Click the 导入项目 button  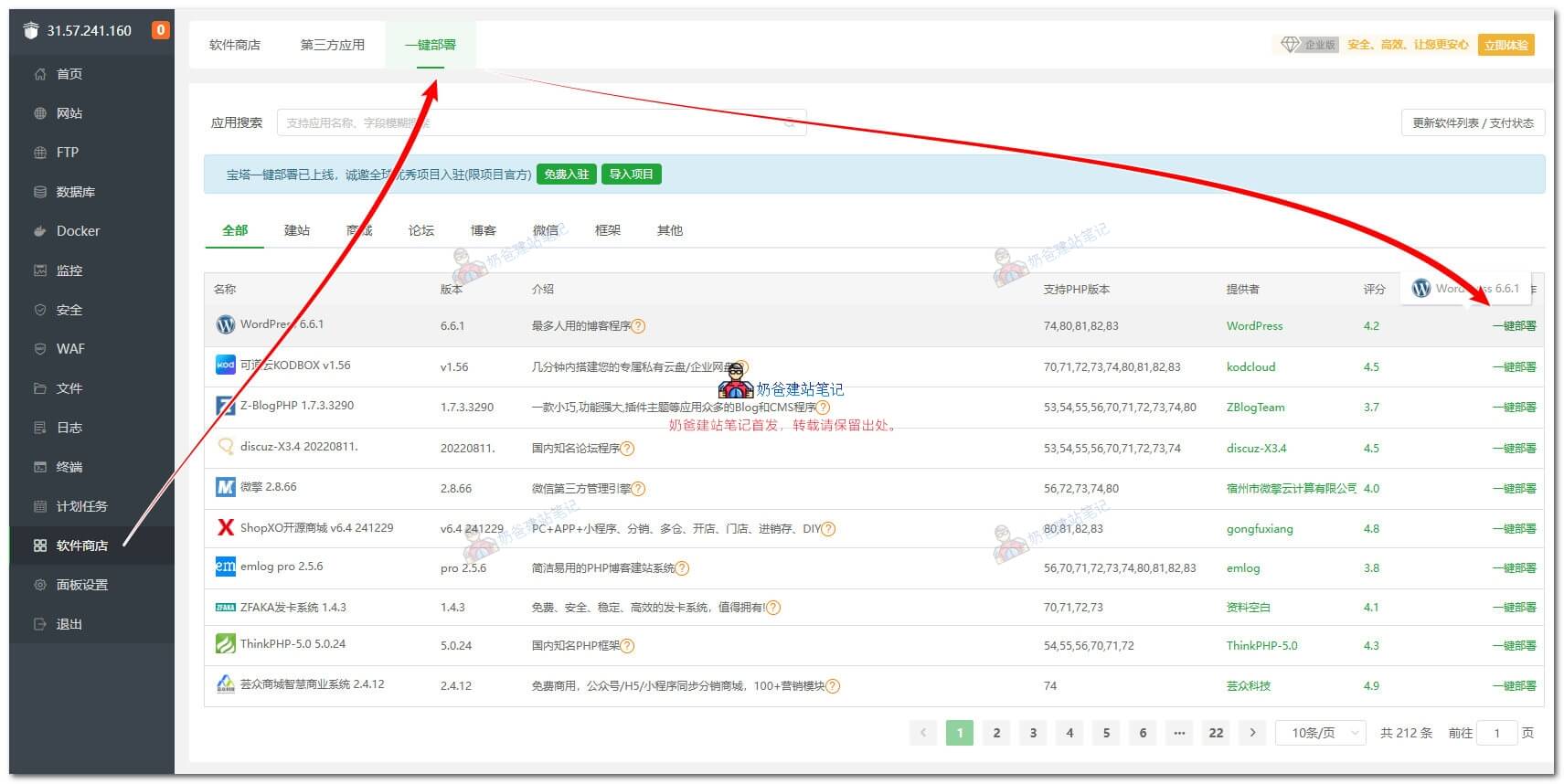[x=632, y=175]
